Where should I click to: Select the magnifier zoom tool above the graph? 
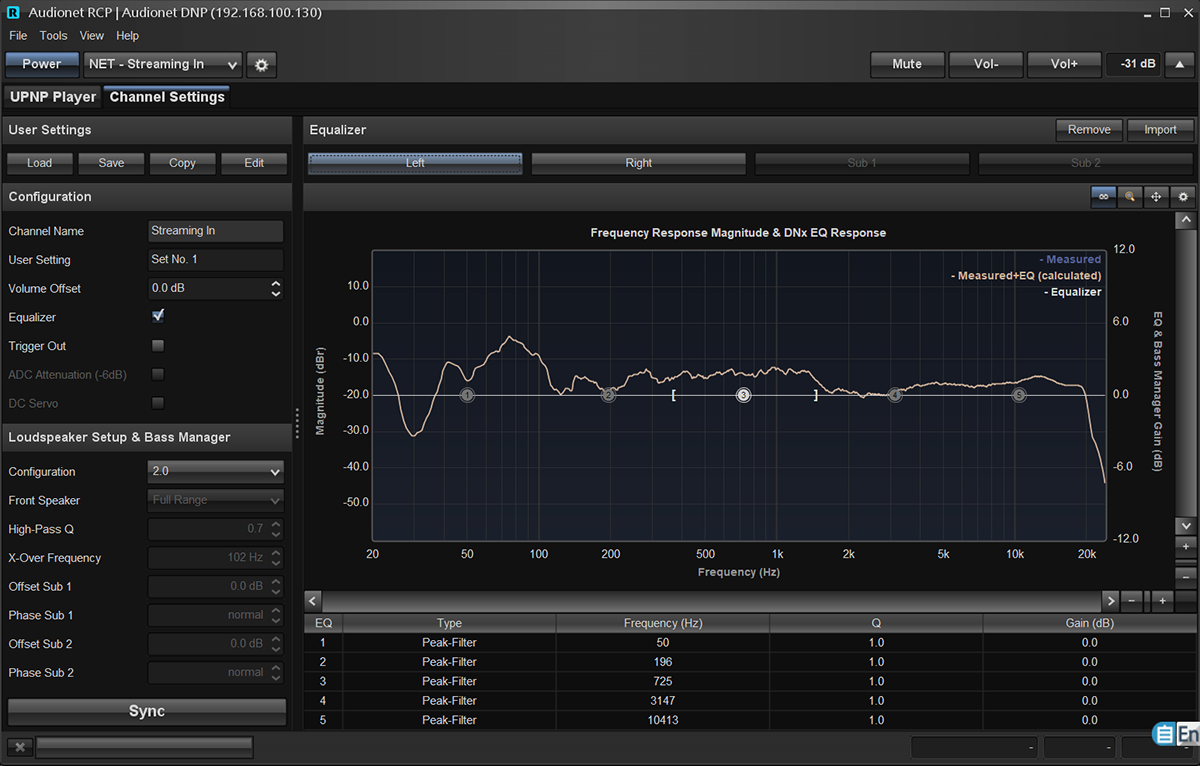click(x=1130, y=197)
